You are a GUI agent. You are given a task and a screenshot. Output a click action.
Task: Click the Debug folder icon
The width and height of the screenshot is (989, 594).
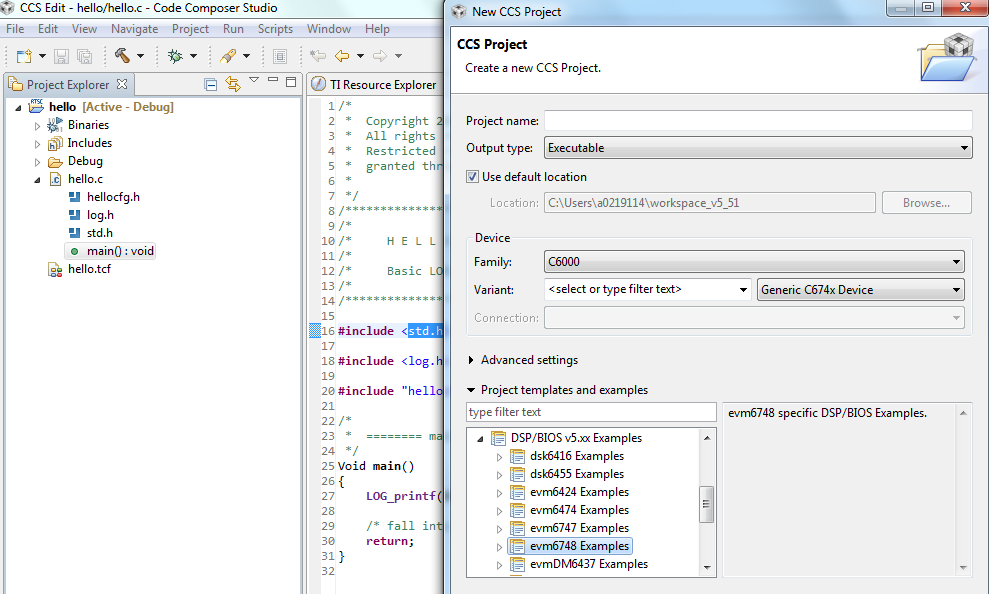pyautogui.click(x=55, y=161)
